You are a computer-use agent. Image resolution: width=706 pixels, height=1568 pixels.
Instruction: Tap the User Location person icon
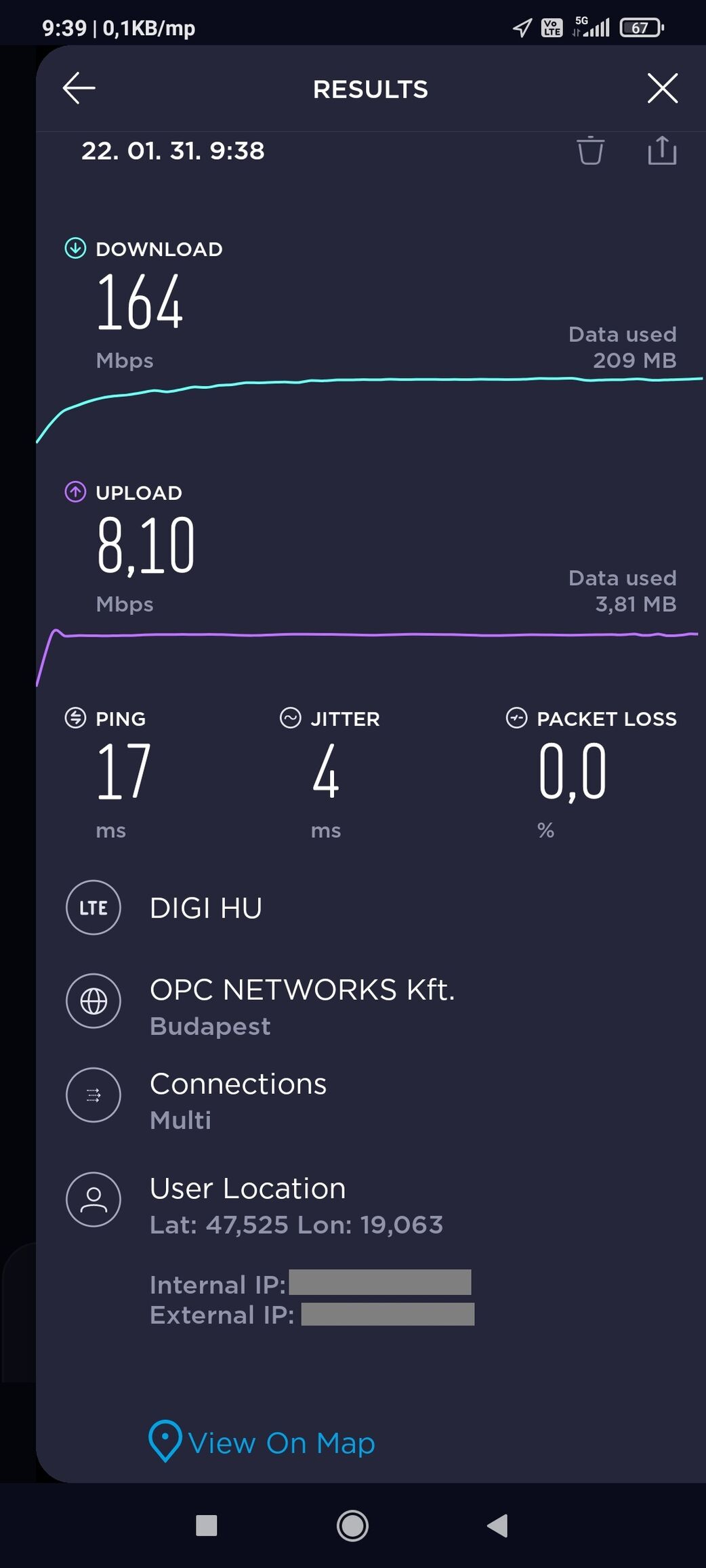(94, 1200)
